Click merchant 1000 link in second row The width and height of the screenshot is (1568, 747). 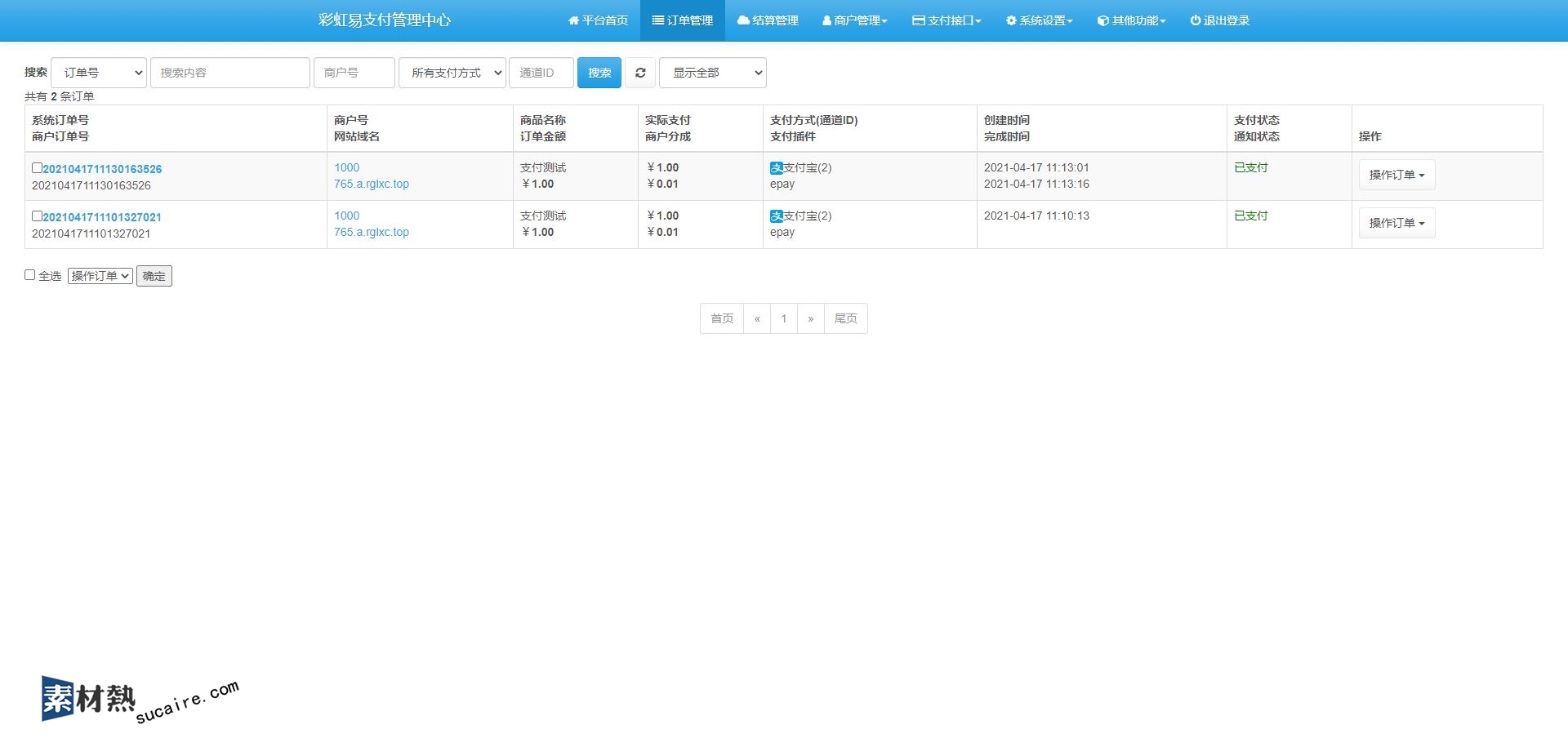[x=346, y=216]
